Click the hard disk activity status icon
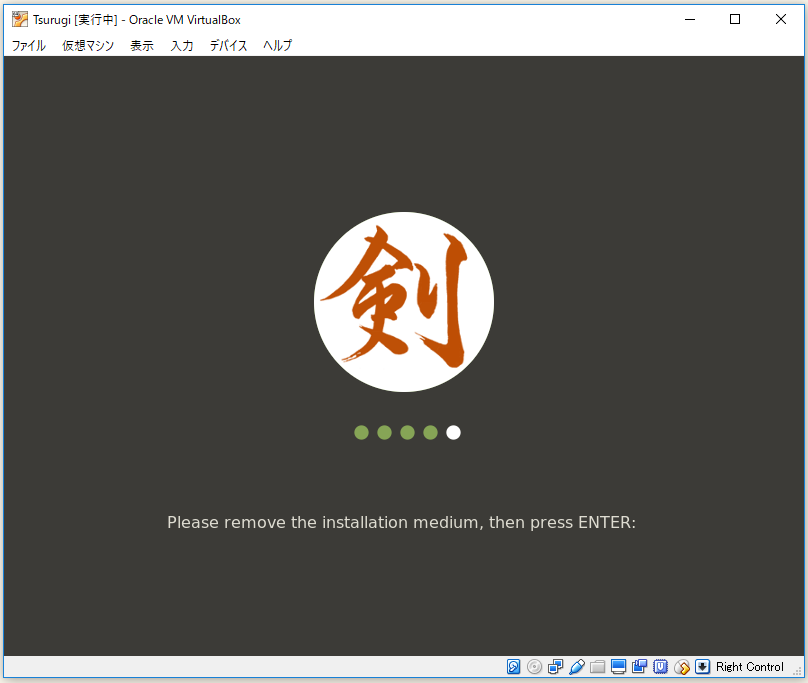This screenshot has width=808, height=683. [513, 667]
